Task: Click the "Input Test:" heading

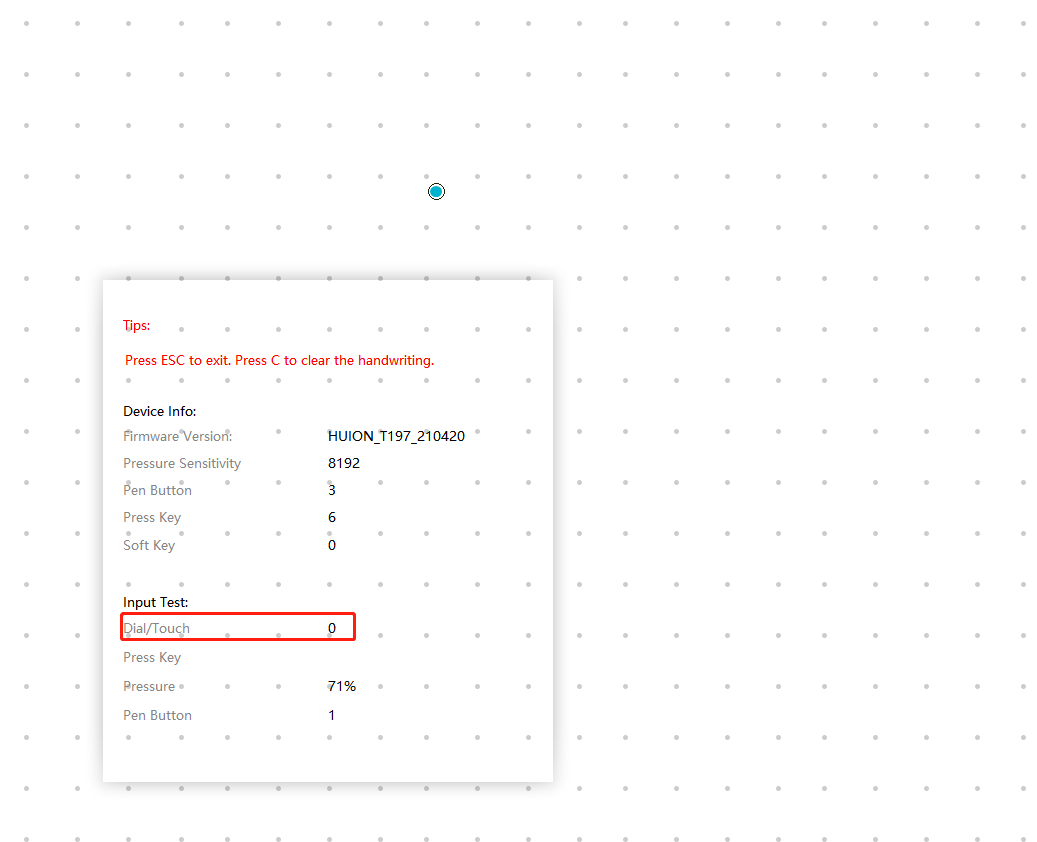Action: 155,603
